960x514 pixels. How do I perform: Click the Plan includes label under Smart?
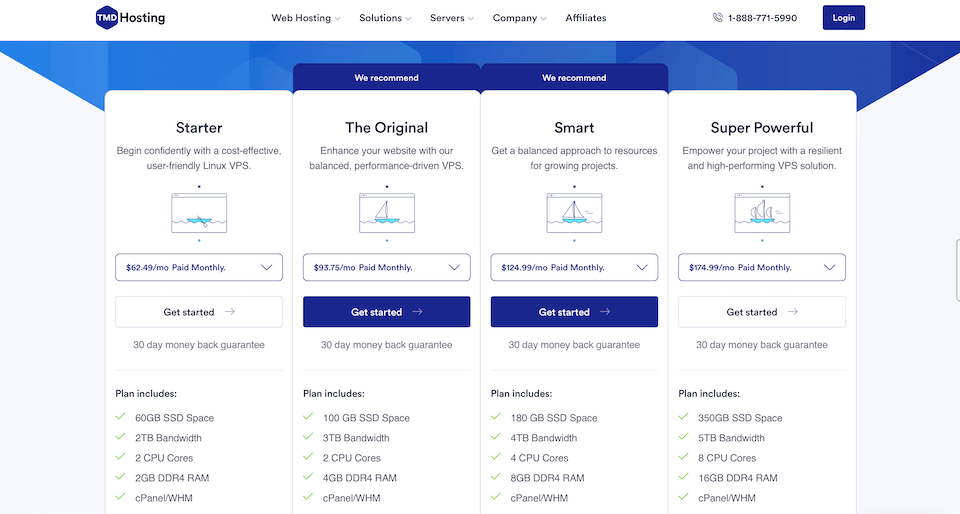tap(521, 393)
